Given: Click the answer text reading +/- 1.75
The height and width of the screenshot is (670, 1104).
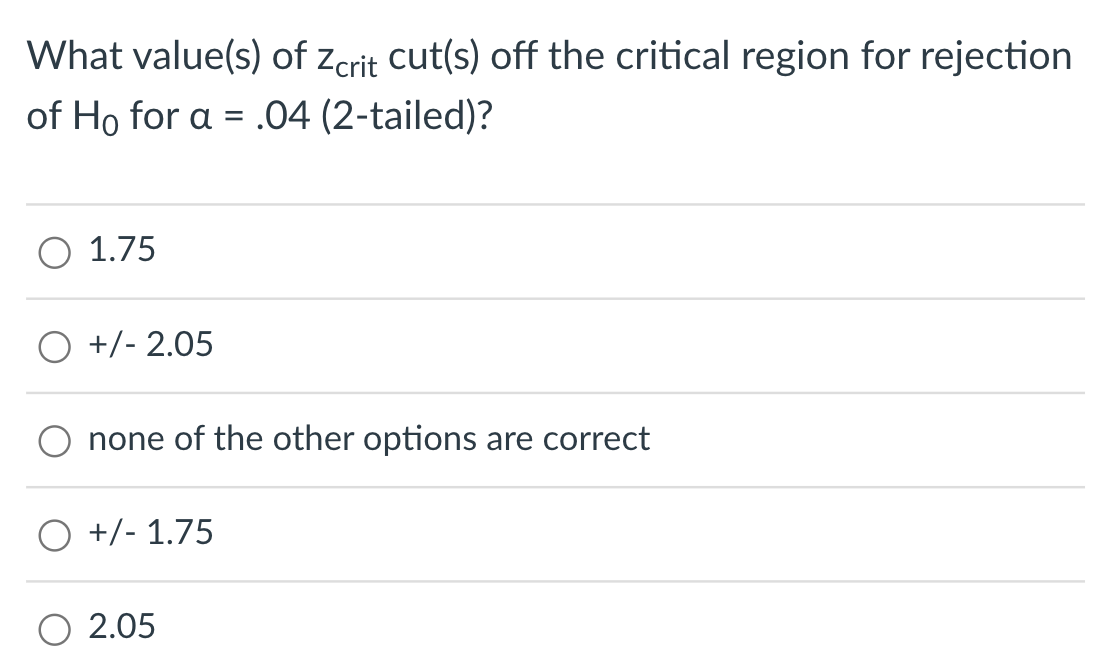Looking at the screenshot, I should coord(150,533).
